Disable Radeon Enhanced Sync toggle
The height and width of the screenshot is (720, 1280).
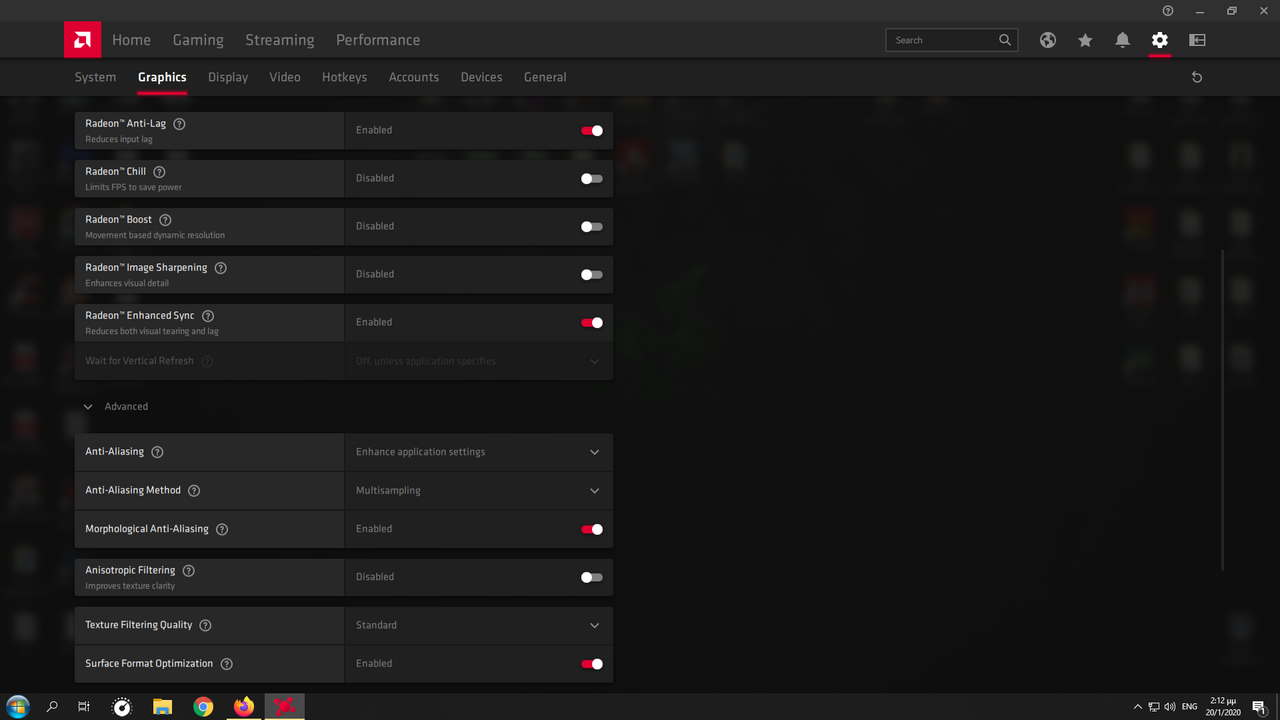coord(592,322)
